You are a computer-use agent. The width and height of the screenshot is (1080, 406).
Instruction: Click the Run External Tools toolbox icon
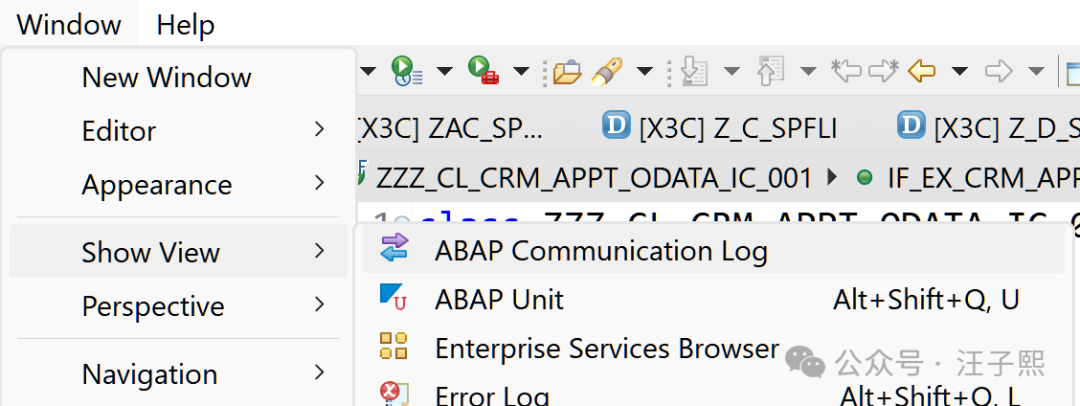pos(484,70)
